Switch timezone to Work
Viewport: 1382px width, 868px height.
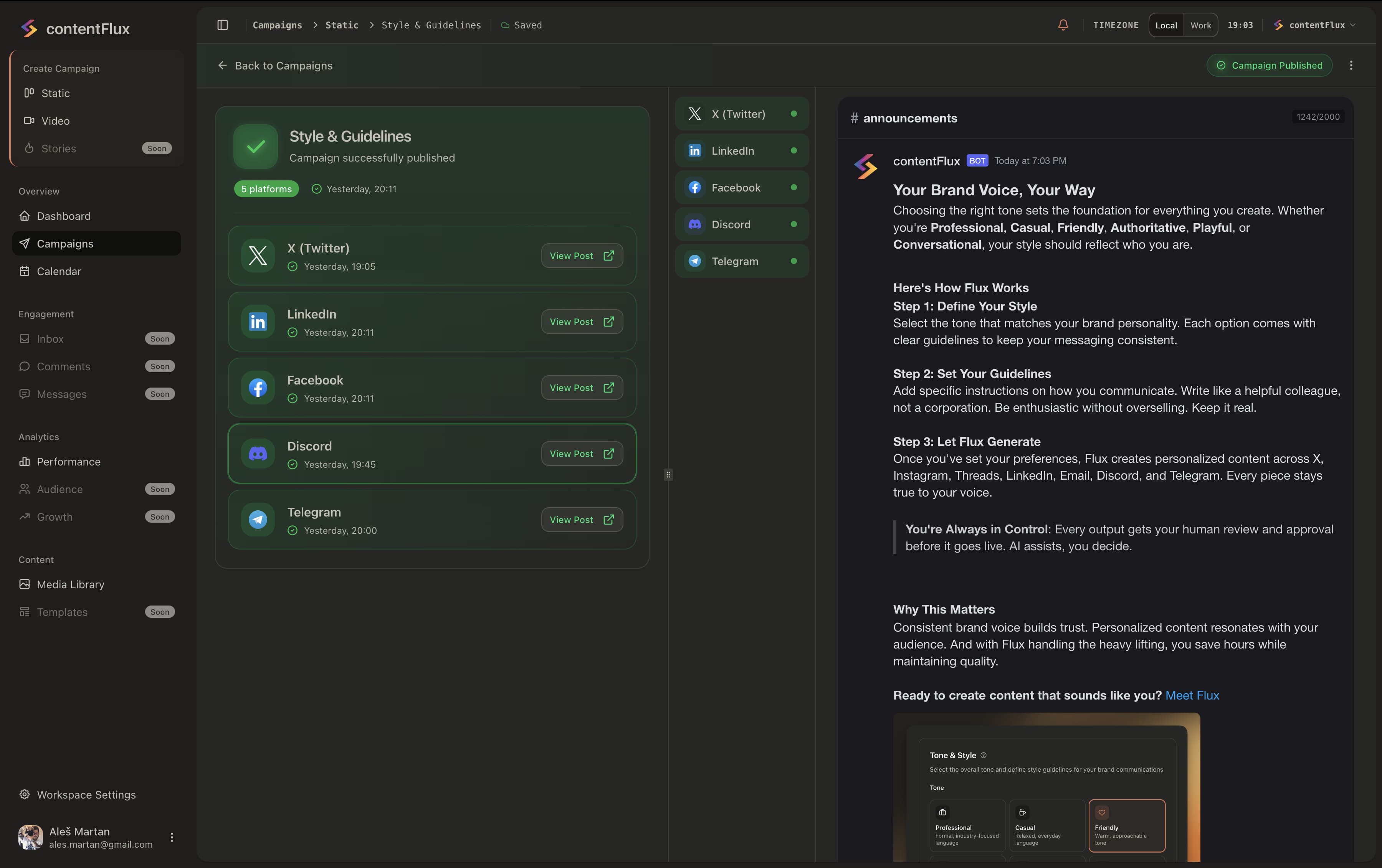point(1200,25)
